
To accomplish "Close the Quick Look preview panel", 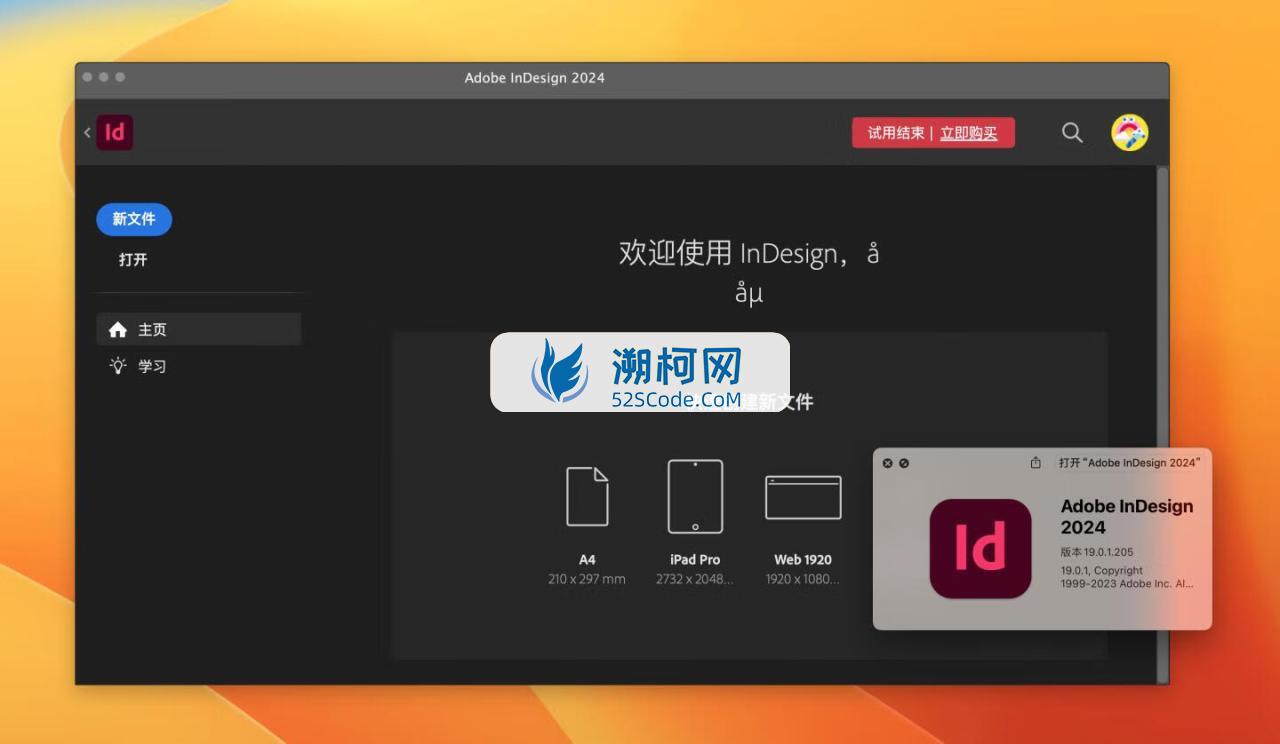I will tap(887, 463).
